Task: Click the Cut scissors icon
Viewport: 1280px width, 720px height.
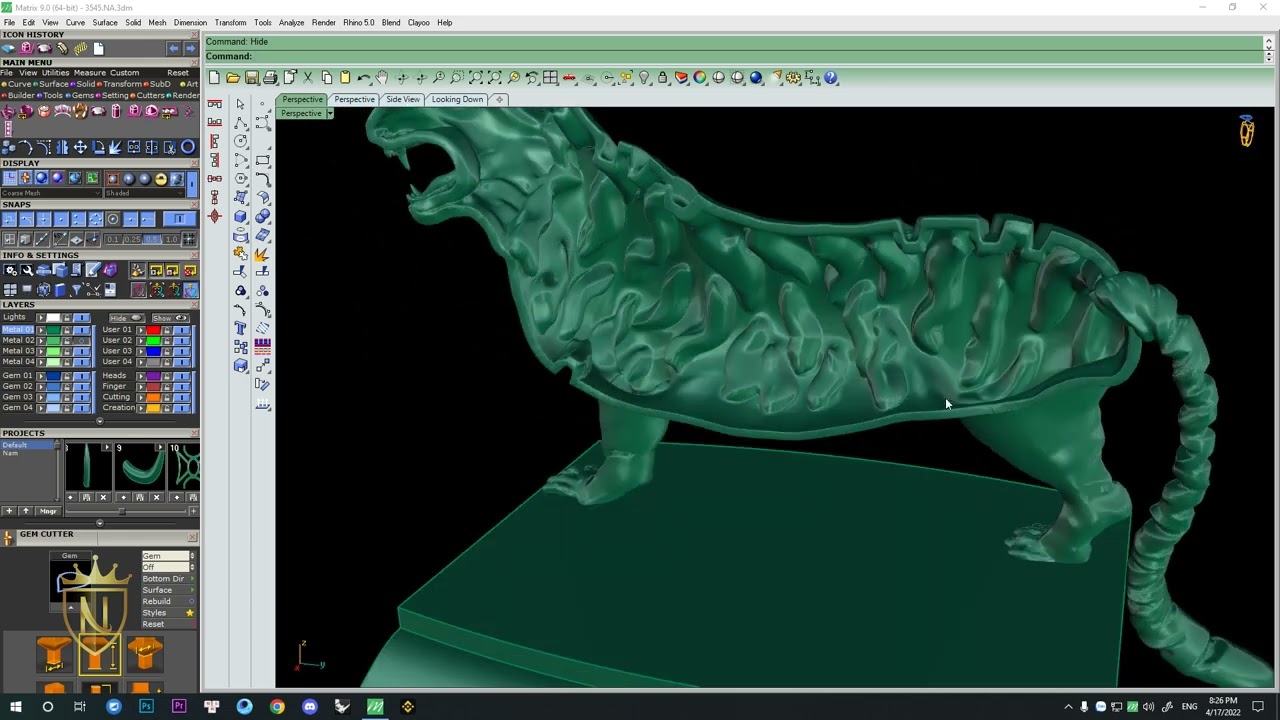Action: (x=307, y=78)
